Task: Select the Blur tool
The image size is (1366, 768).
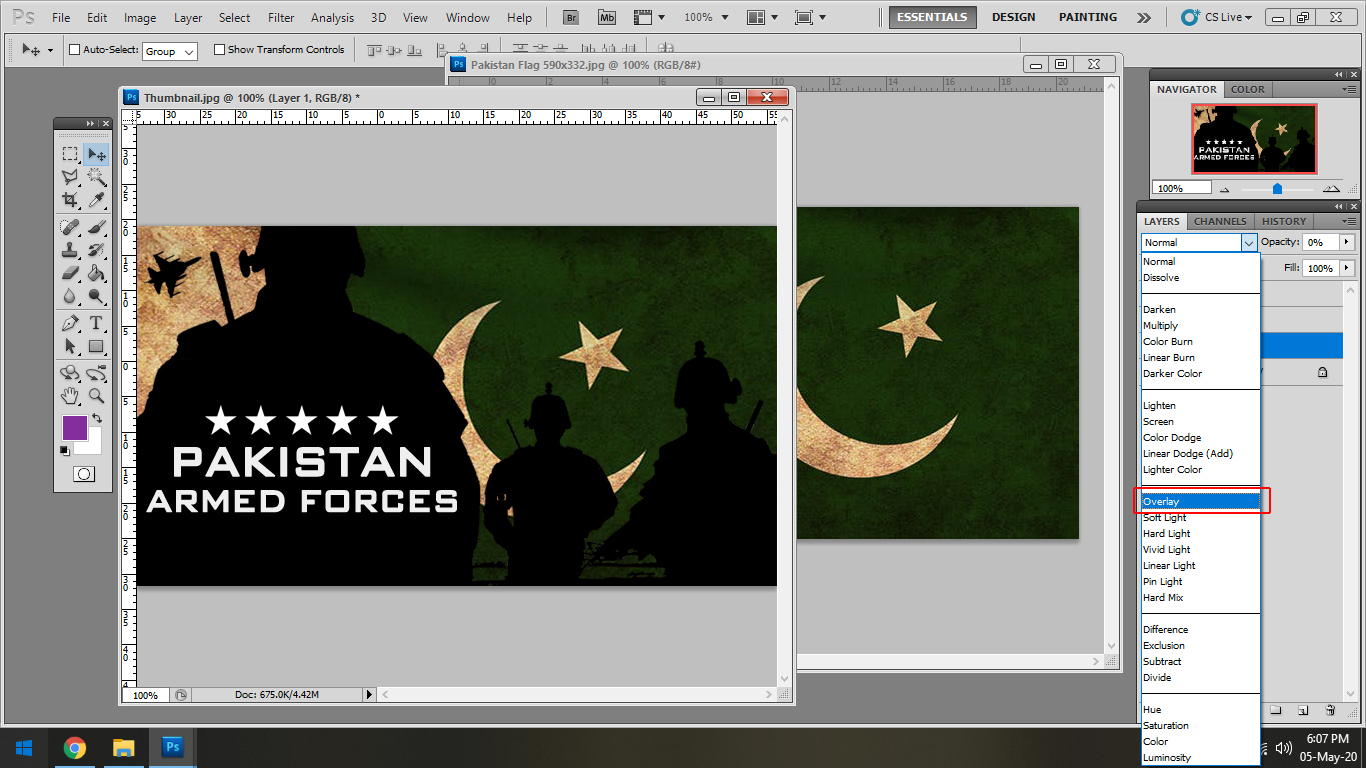Action: 70,296
